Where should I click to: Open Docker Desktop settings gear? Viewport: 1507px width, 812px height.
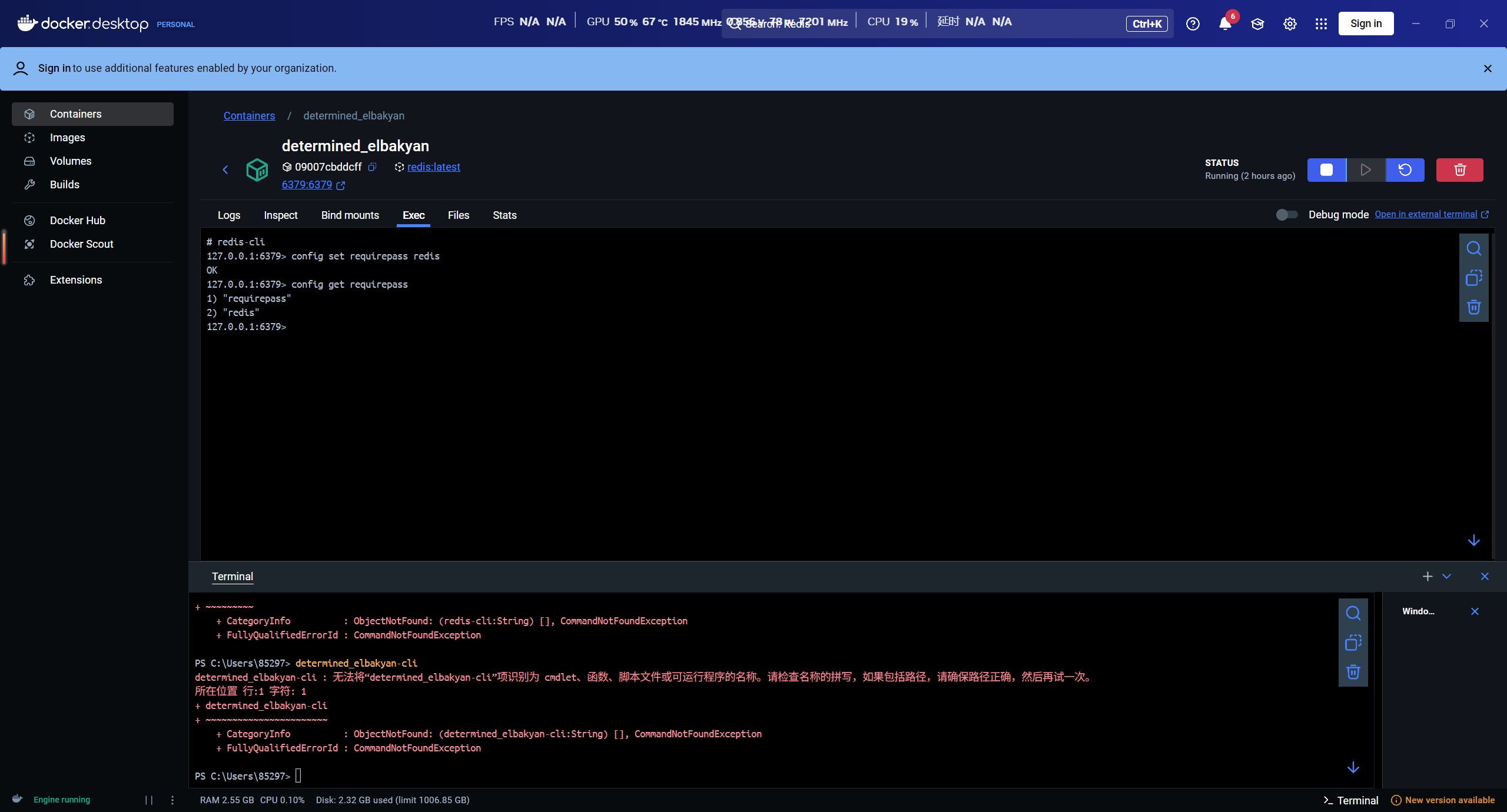click(x=1290, y=24)
